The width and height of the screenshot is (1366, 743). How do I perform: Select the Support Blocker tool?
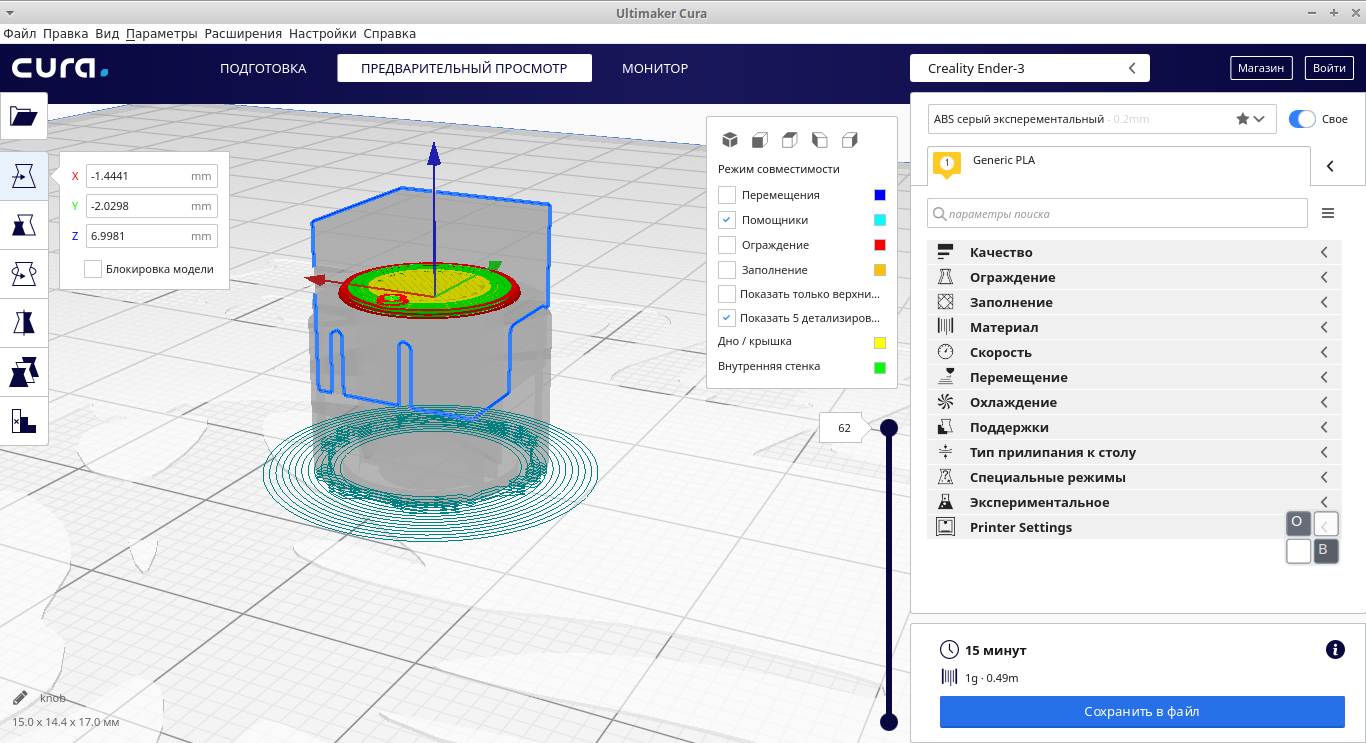pyautogui.click(x=24, y=420)
